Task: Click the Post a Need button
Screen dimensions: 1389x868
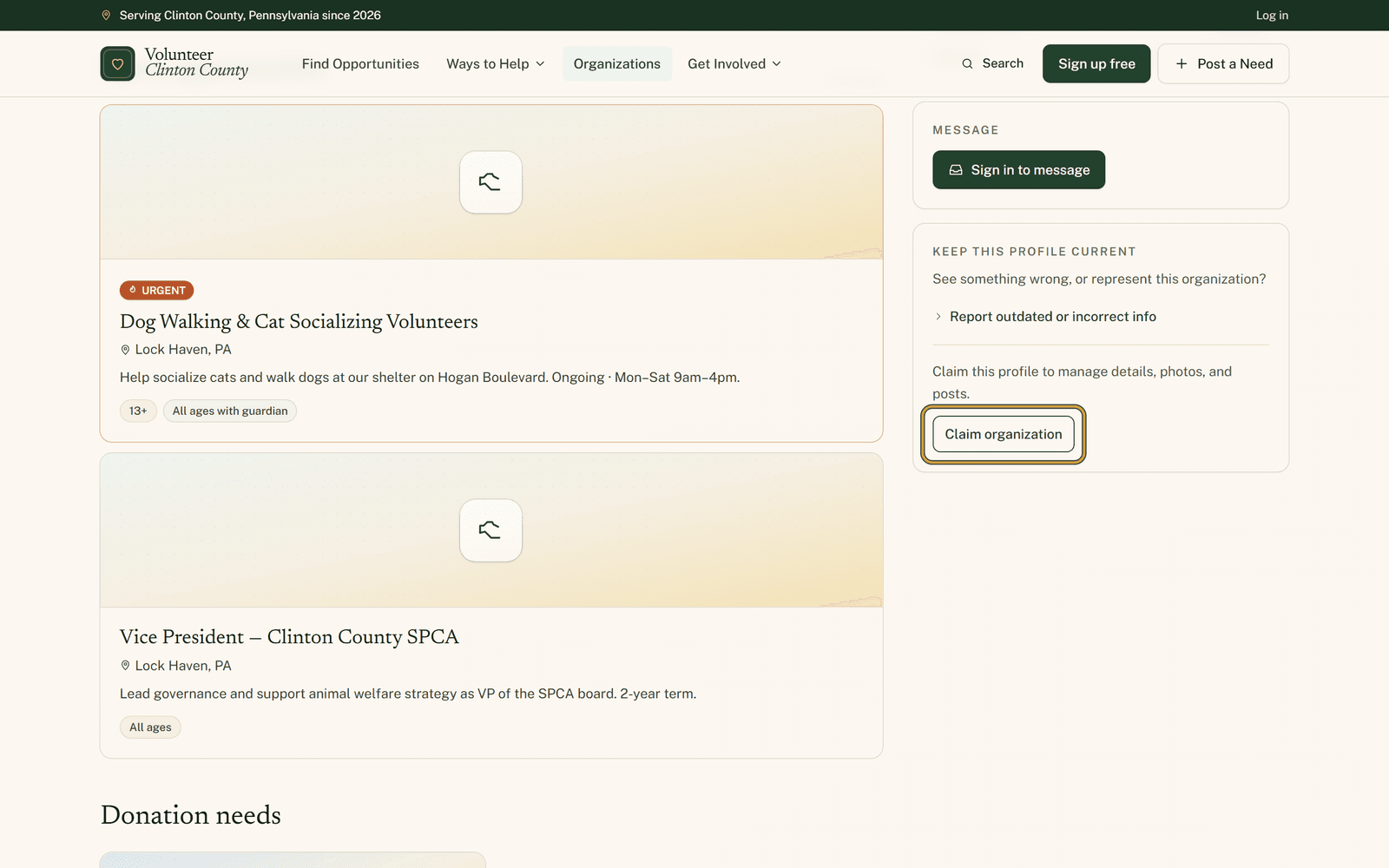Action: point(1223,63)
